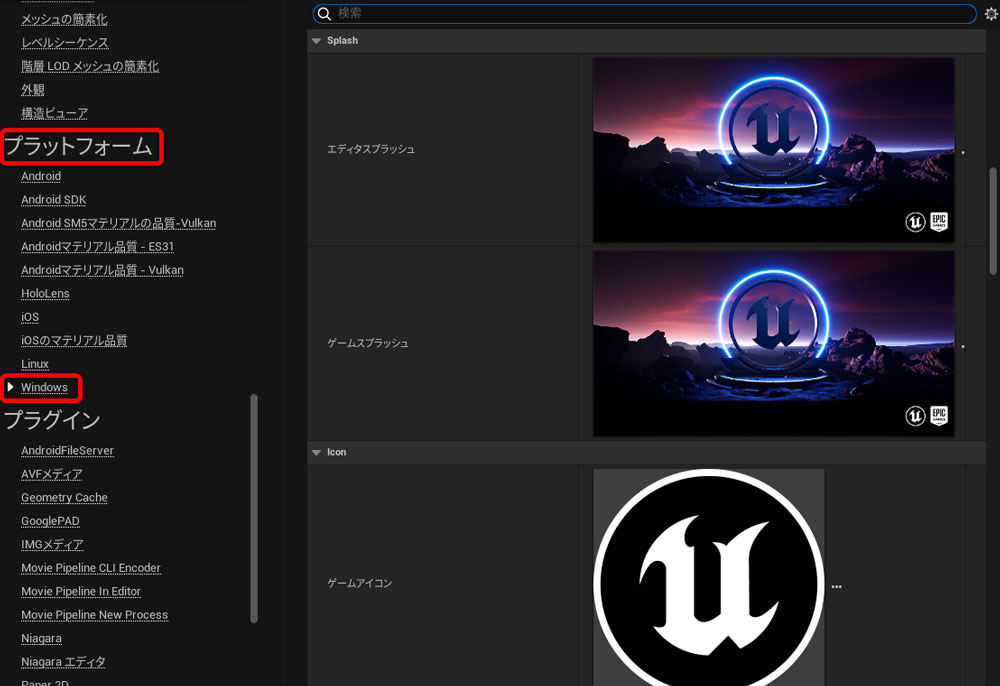Click the ゲームアイコン Unreal logo thumbnail
The image size is (1000, 686).
tap(709, 578)
